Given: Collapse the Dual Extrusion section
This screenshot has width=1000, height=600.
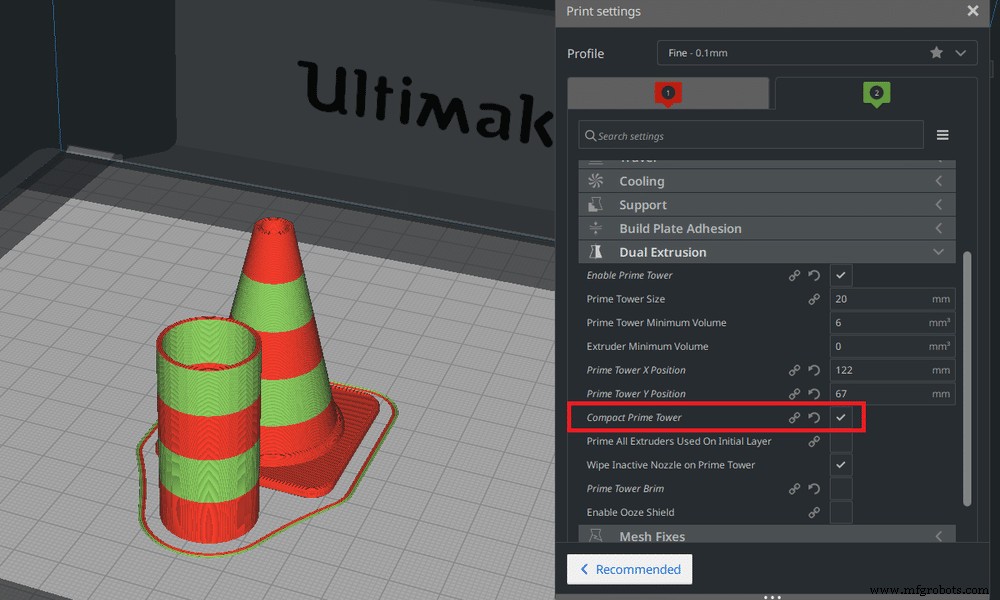Looking at the screenshot, I should pos(938,252).
